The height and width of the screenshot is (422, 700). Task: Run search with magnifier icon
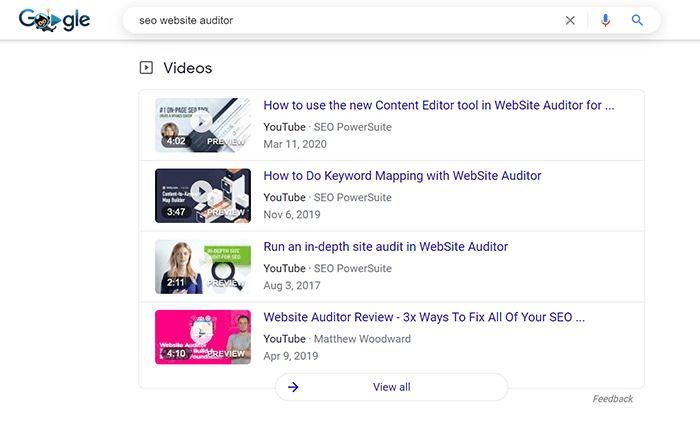tap(637, 20)
